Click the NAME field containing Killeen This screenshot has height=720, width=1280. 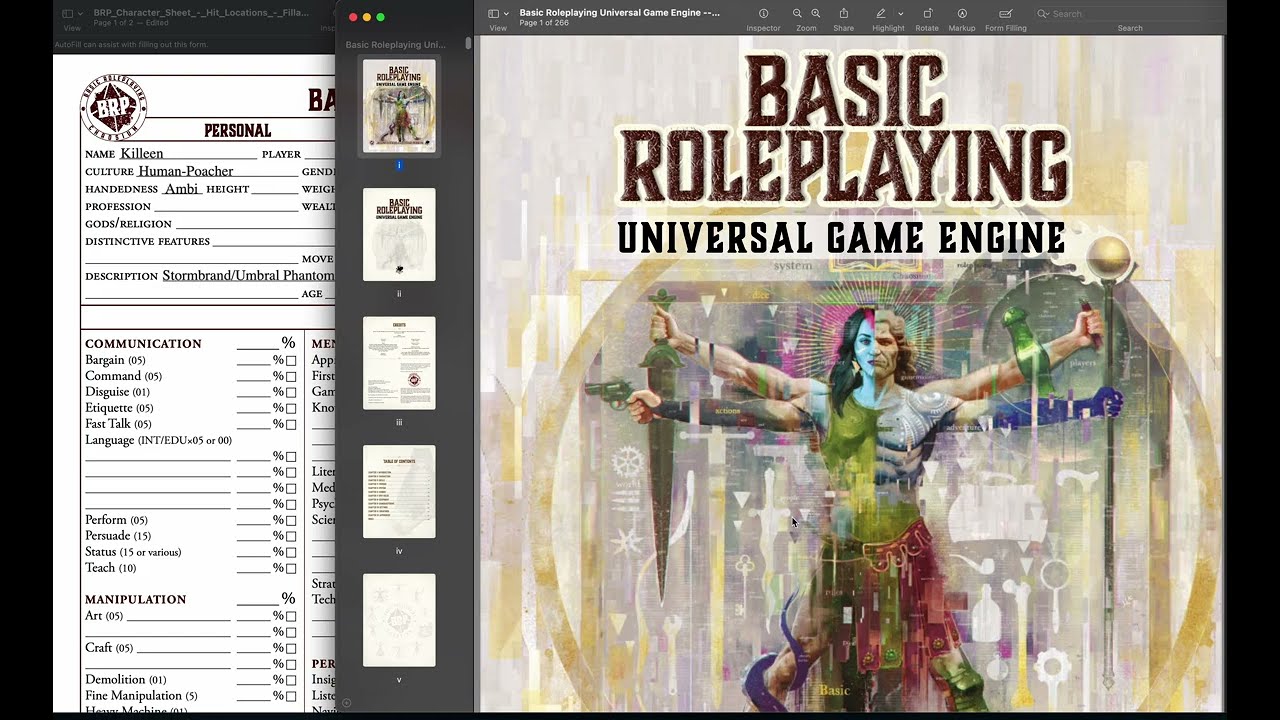click(188, 154)
